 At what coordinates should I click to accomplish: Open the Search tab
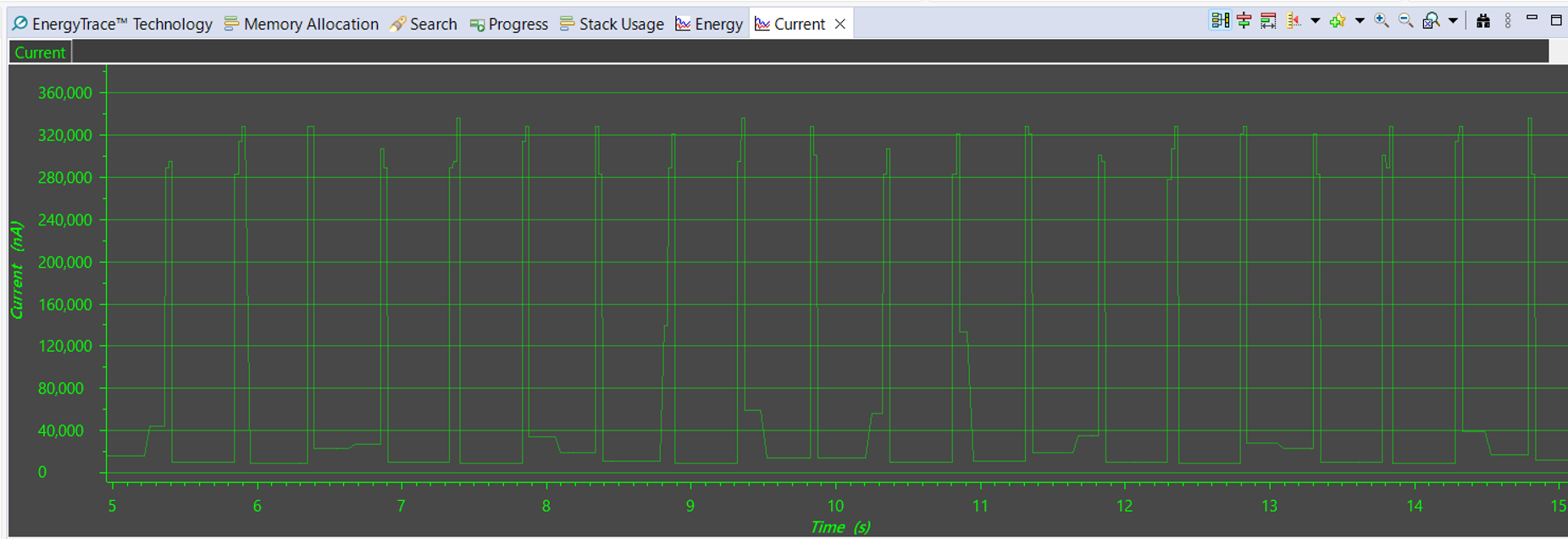point(424,24)
